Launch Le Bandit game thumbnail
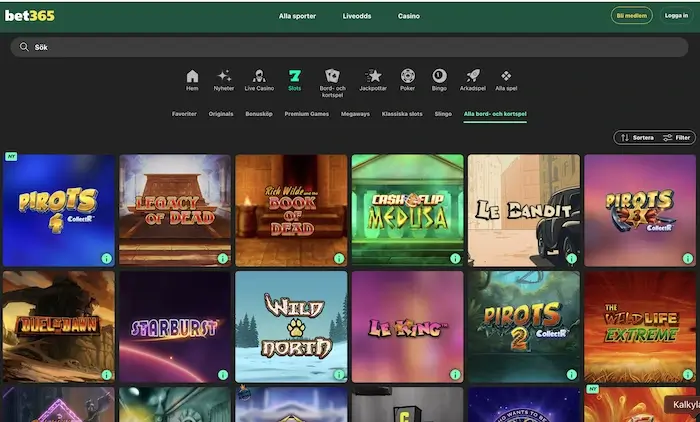700x422 pixels. click(x=524, y=210)
